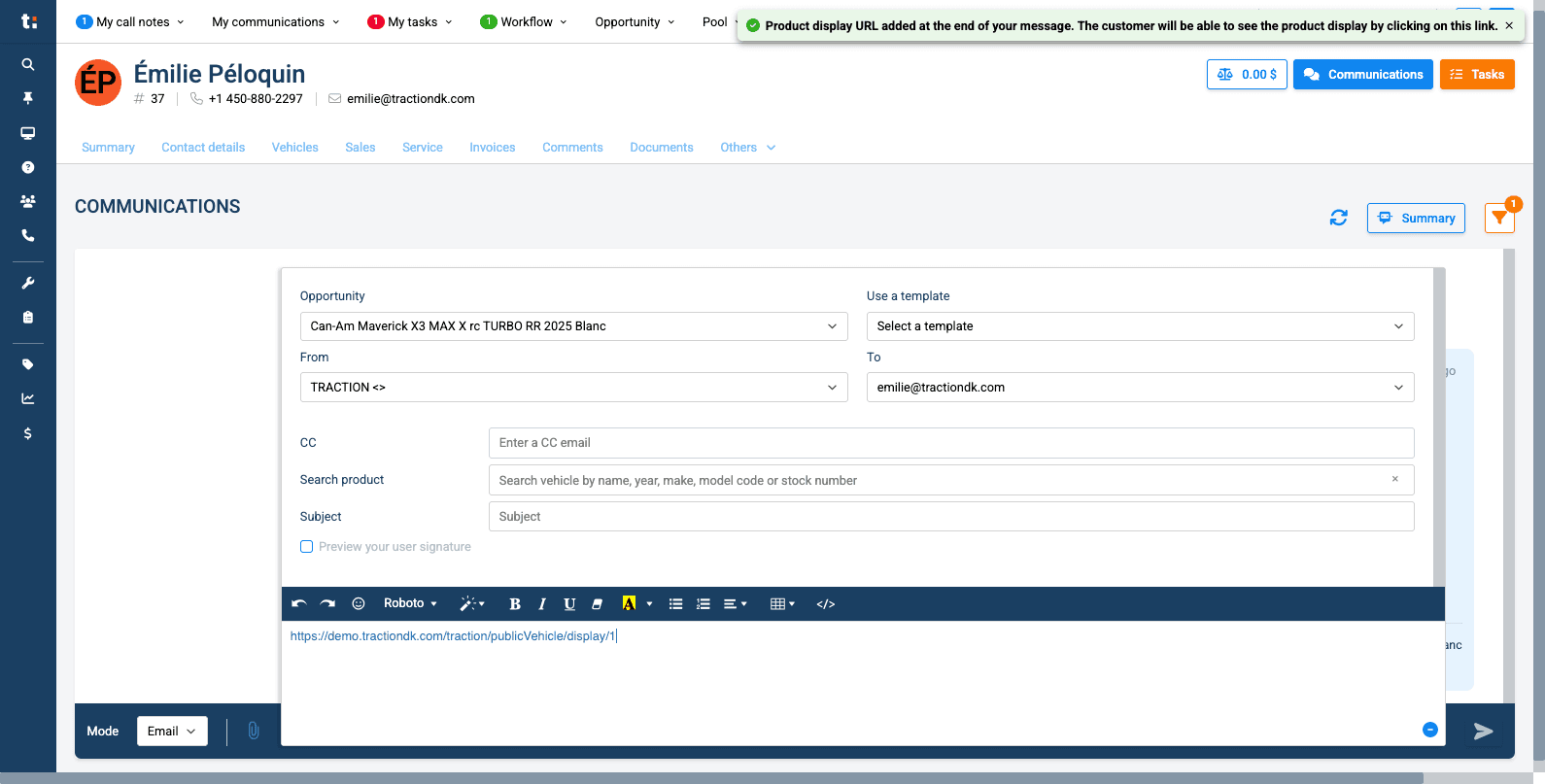
Task: Open search from the left sidebar
Action: coord(28,64)
